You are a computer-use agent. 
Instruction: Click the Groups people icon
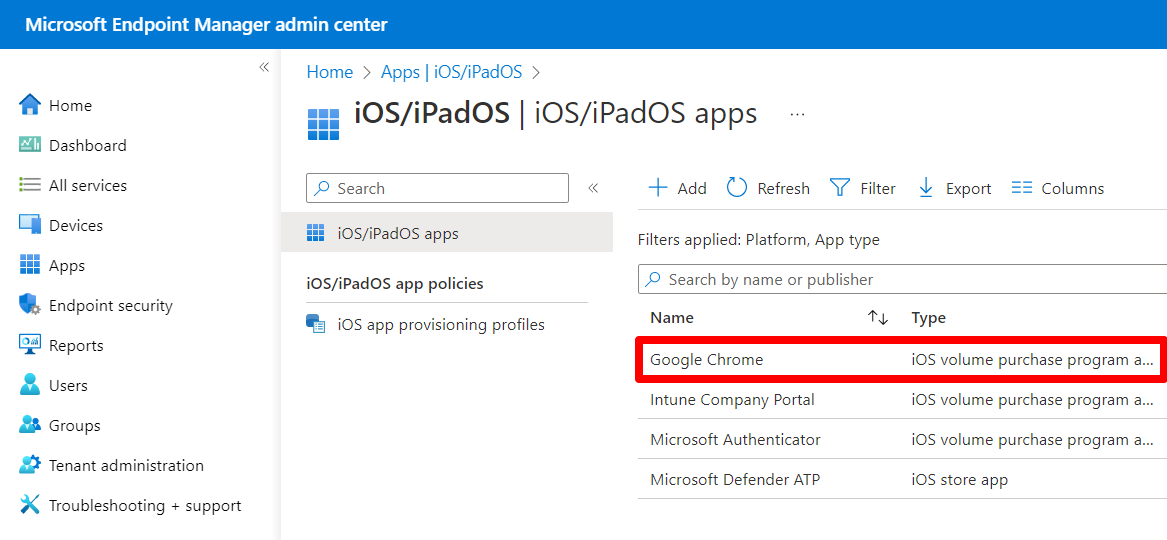click(x=30, y=425)
